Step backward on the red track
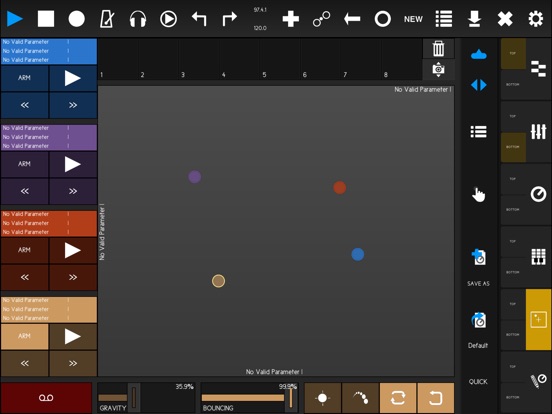 pyautogui.click(x=24, y=277)
